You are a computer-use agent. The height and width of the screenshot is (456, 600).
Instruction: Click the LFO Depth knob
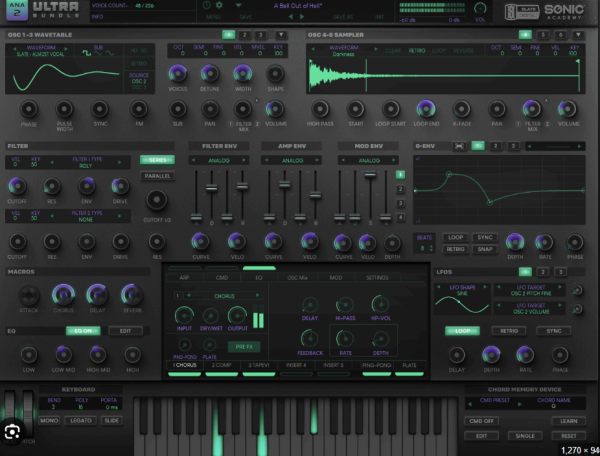click(490, 354)
